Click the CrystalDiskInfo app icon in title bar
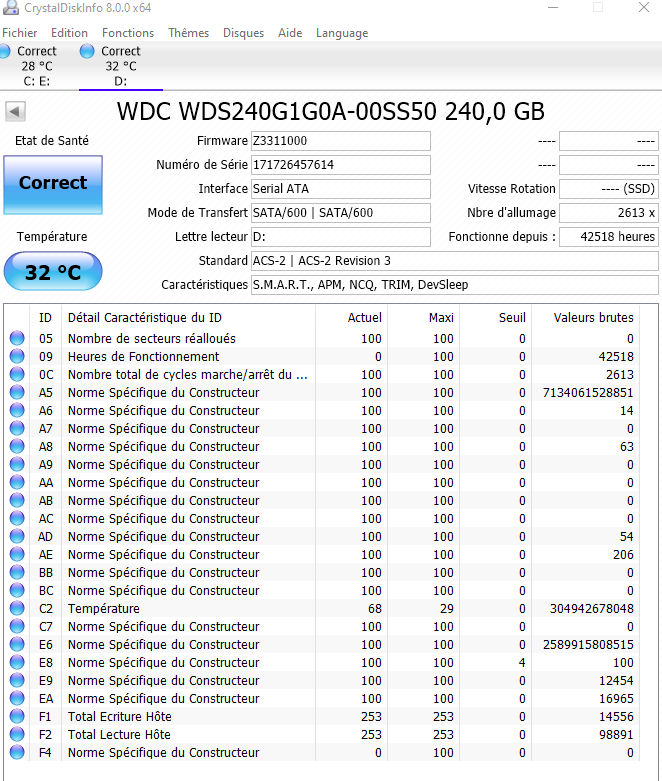The height and width of the screenshot is (781, 662). coord(8,9)
